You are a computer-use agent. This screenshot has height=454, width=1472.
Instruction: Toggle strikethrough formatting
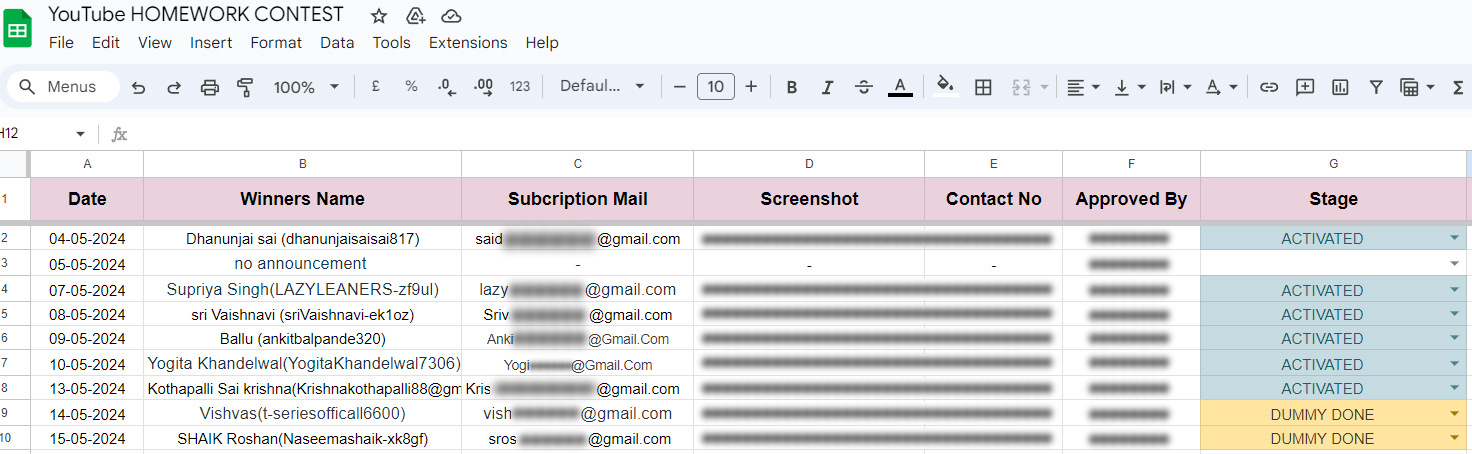pyautogui.click(x=863, y=87)
